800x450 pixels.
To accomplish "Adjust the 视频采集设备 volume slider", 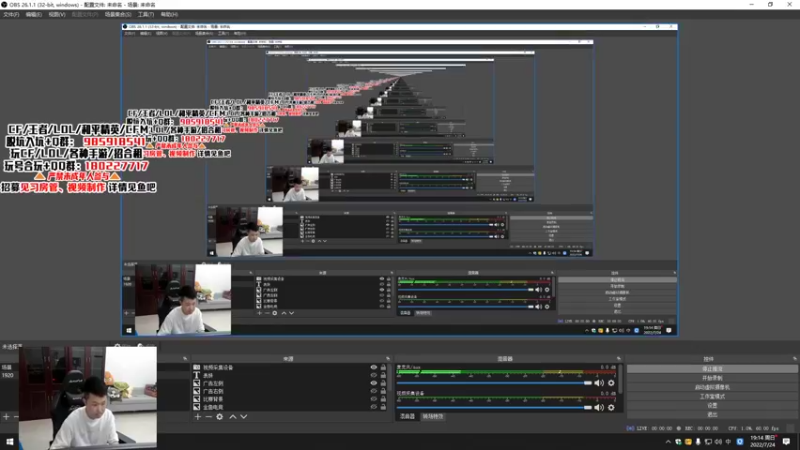I will (x=494, y=407).
